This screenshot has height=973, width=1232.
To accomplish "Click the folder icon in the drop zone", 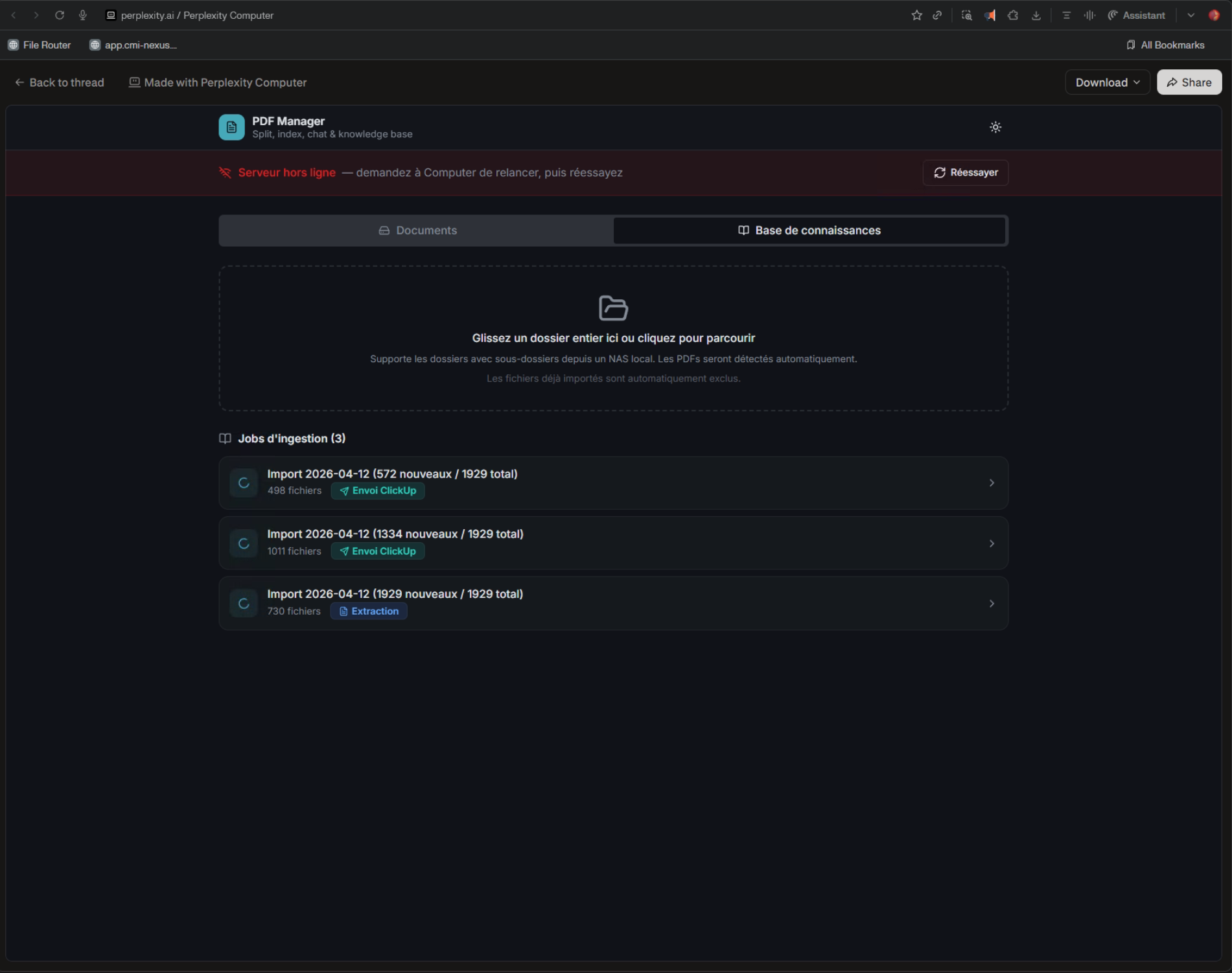I will 613,308.
